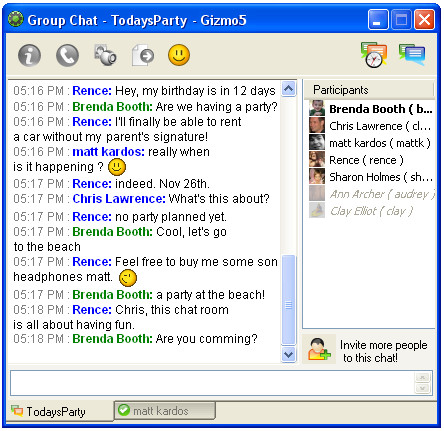Switch to the matt kardos chat tab

tap(165, 410)
